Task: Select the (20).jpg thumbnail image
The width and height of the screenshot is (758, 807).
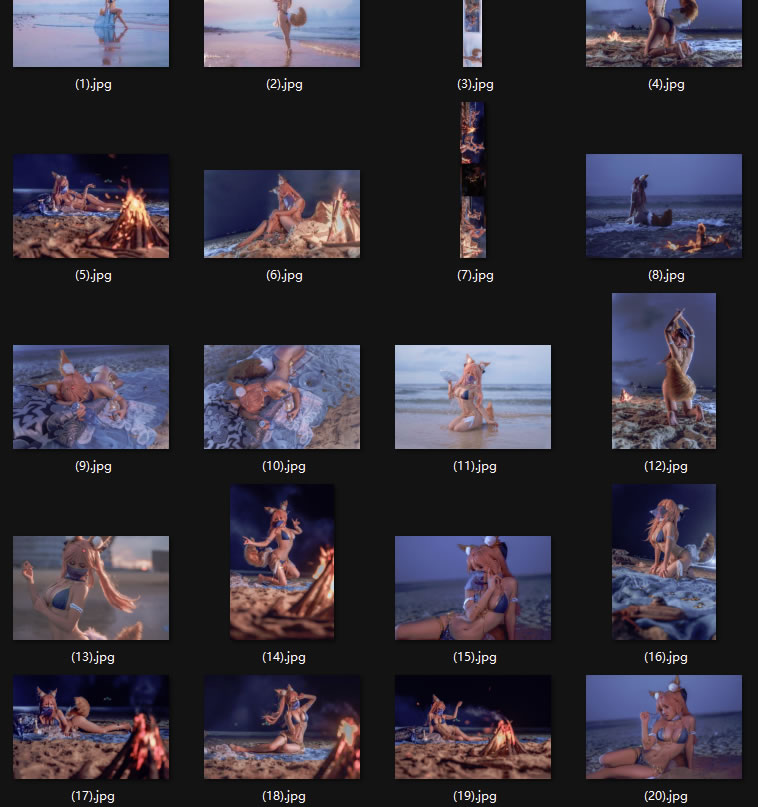Action: pos(664,727)
